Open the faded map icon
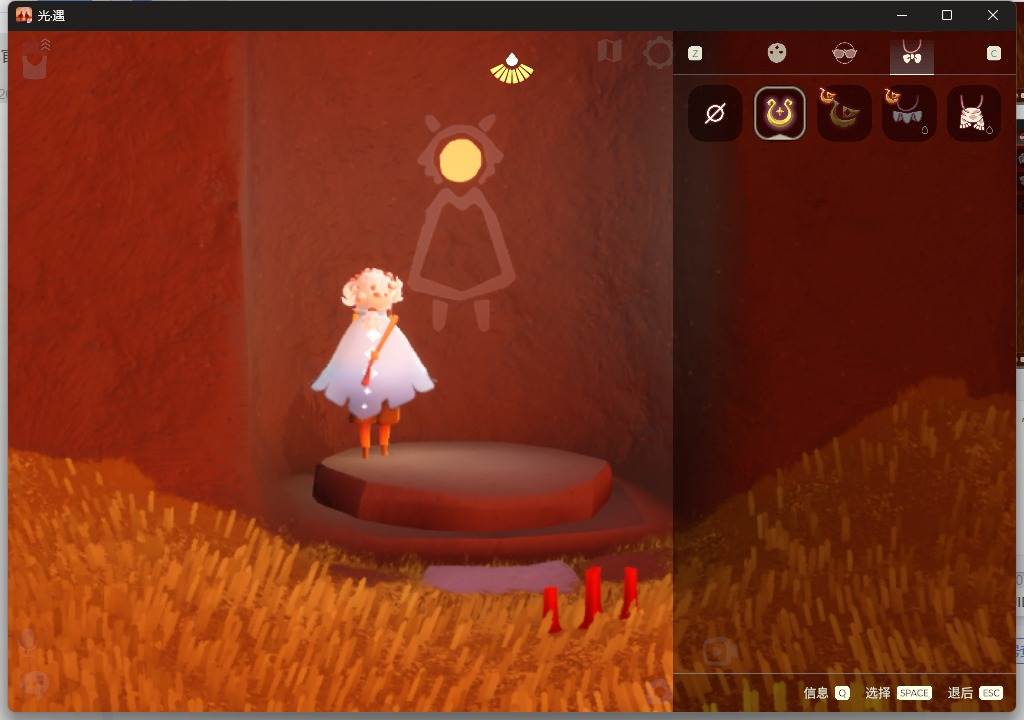 [x=609, y=50]
